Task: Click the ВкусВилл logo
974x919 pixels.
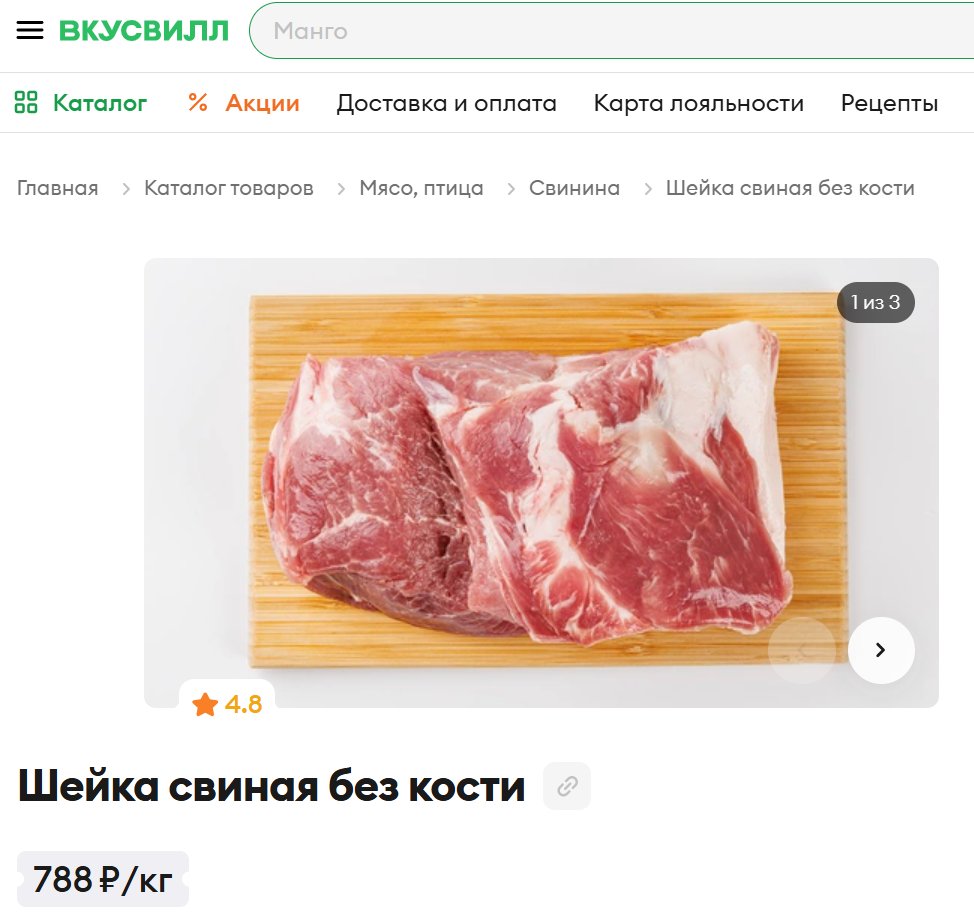Action: [144, 30]
